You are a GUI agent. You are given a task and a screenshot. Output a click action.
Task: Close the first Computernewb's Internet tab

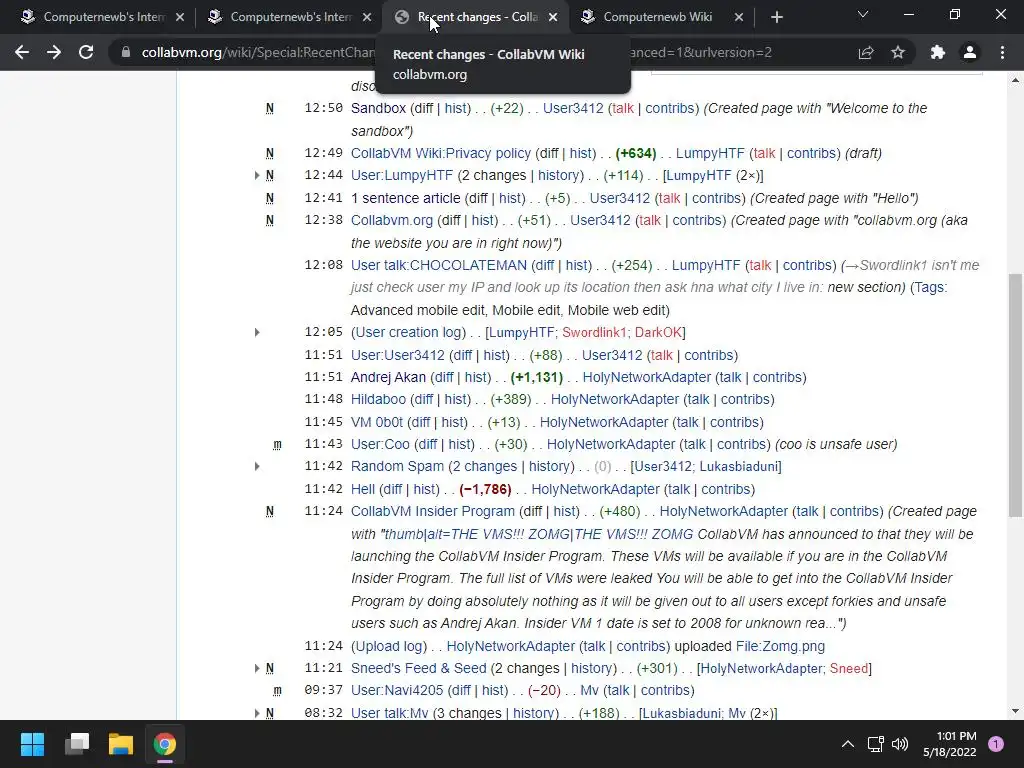180,17
